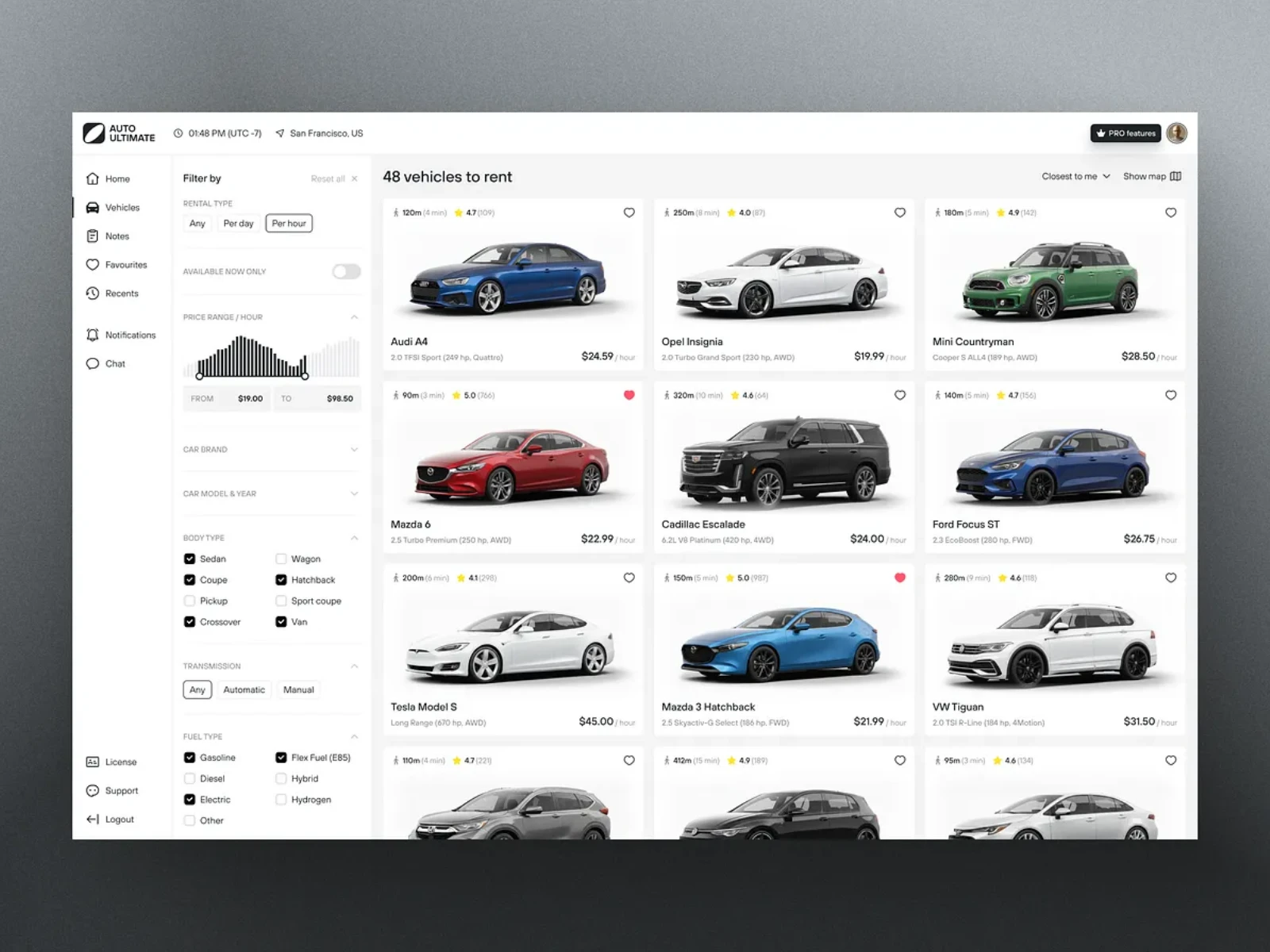
Task: Click the FROM price field $19.00
Action: click(x=227, y=398)
